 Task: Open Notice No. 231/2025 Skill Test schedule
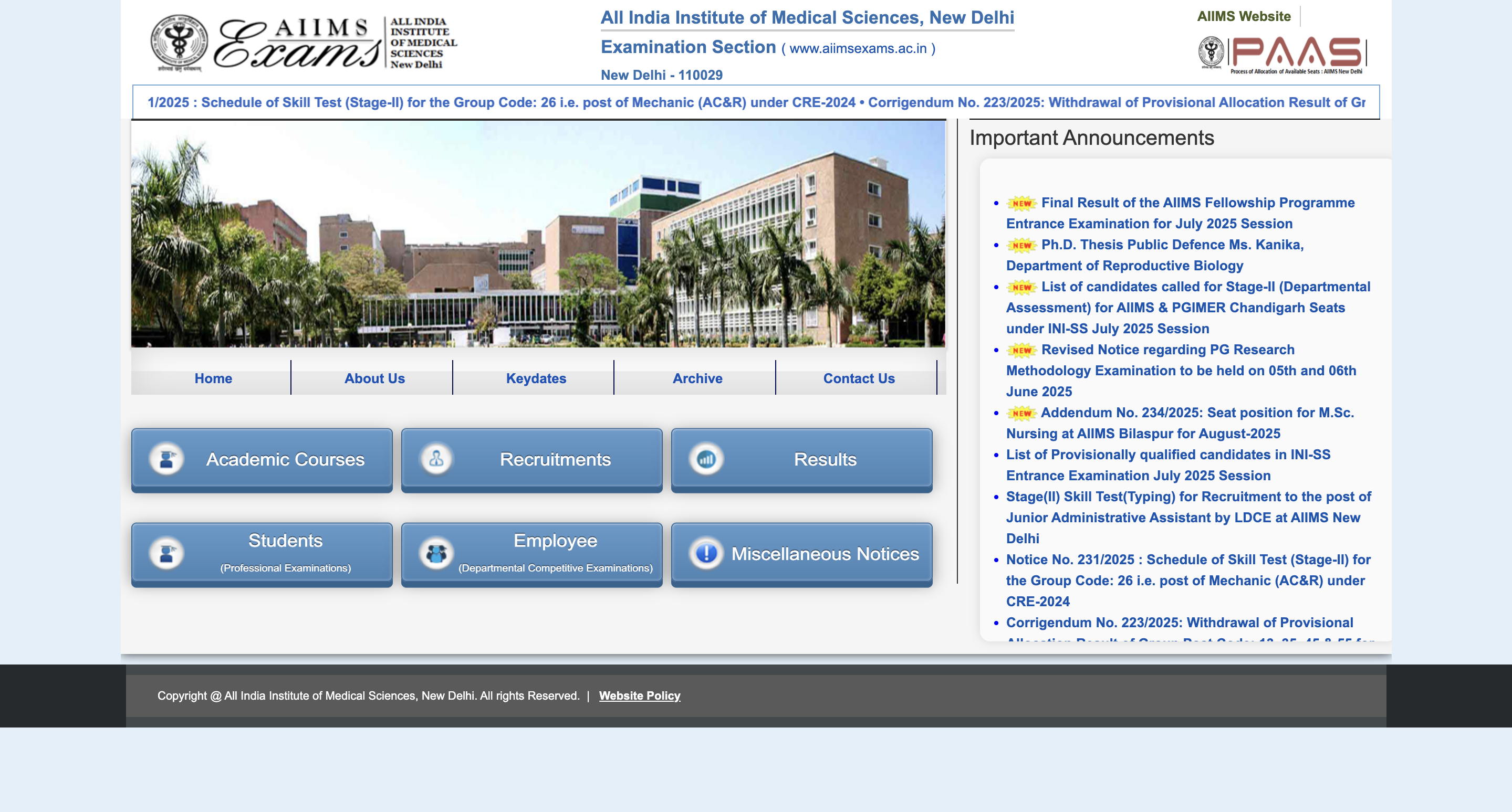[x=1188, y=580]
